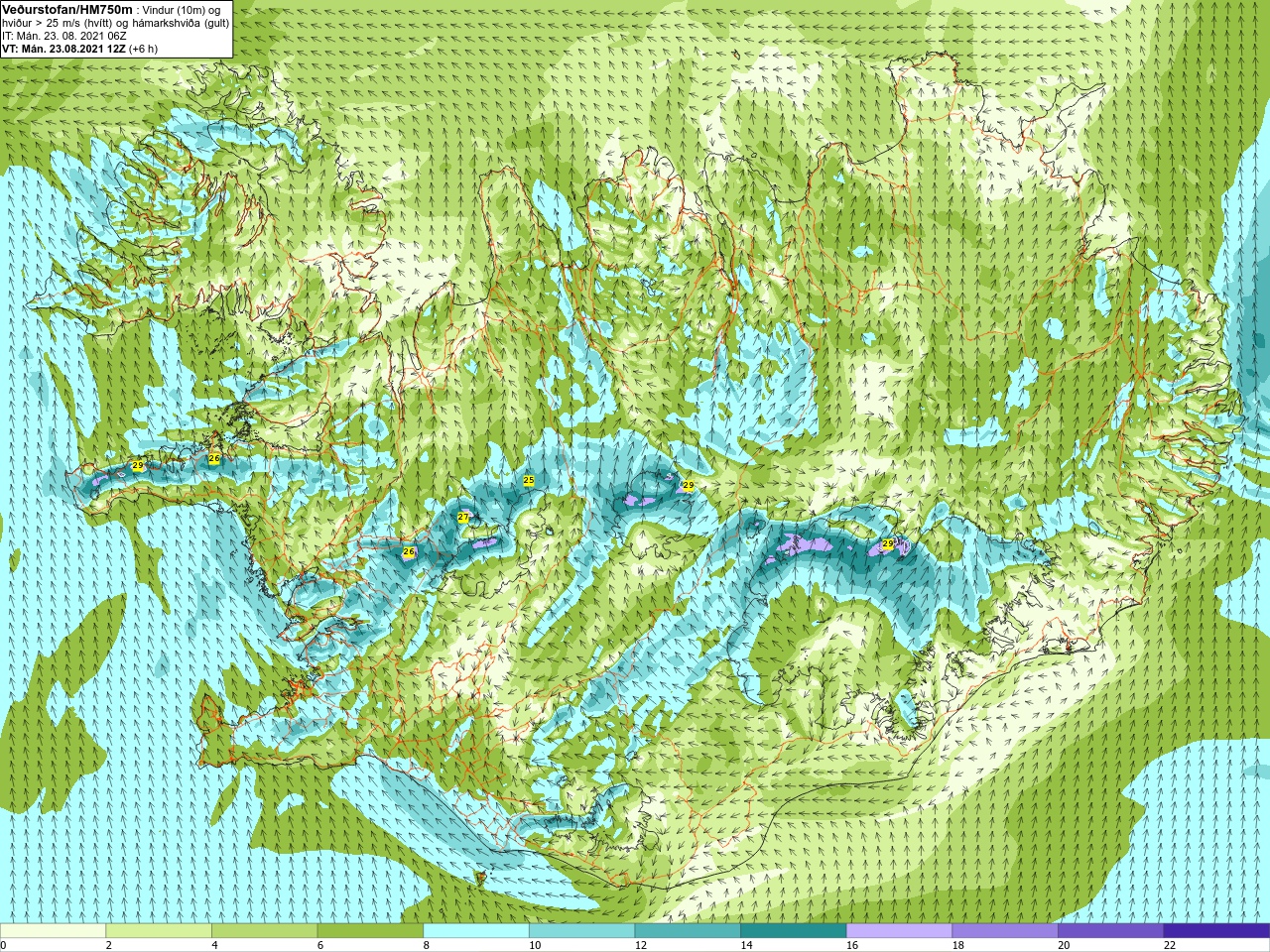1270x952 pixels.
Task: Click the 'IT: Mán. 23. 08. 2021 06Z' line
Action: (x=64, y=36)
